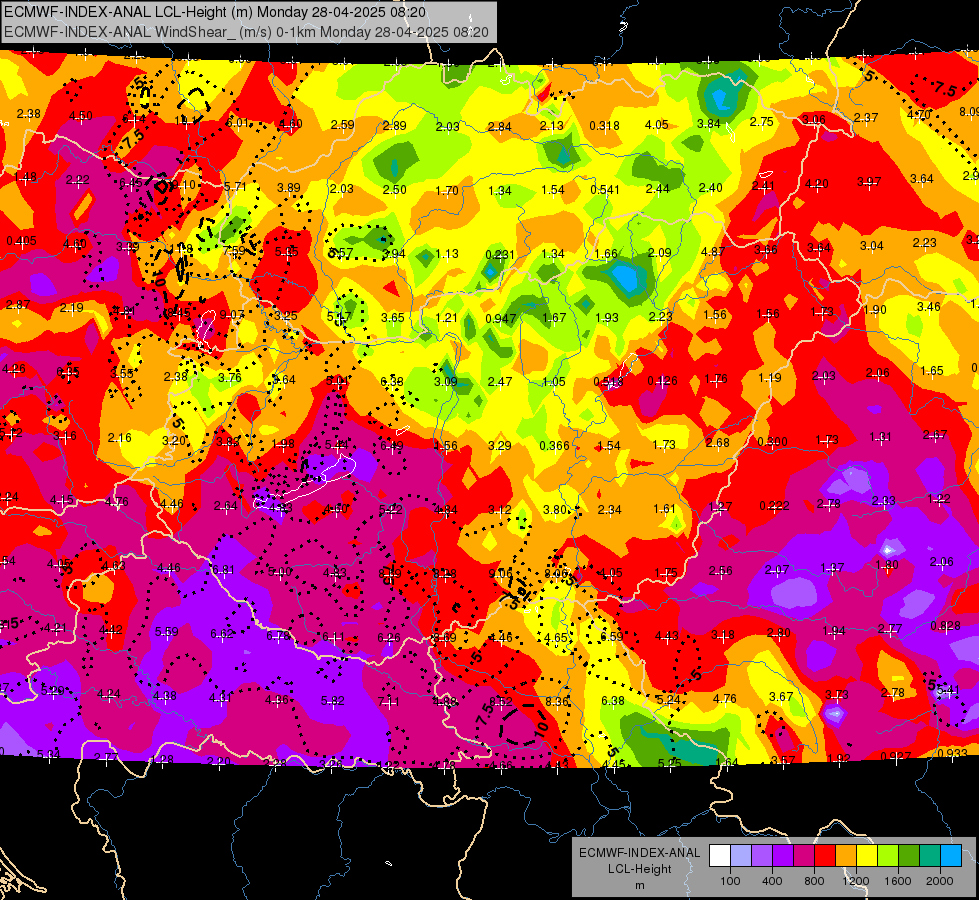
Task: Click the legend title ECMWF-INDEX-ANAL
Action: [639, 853]
